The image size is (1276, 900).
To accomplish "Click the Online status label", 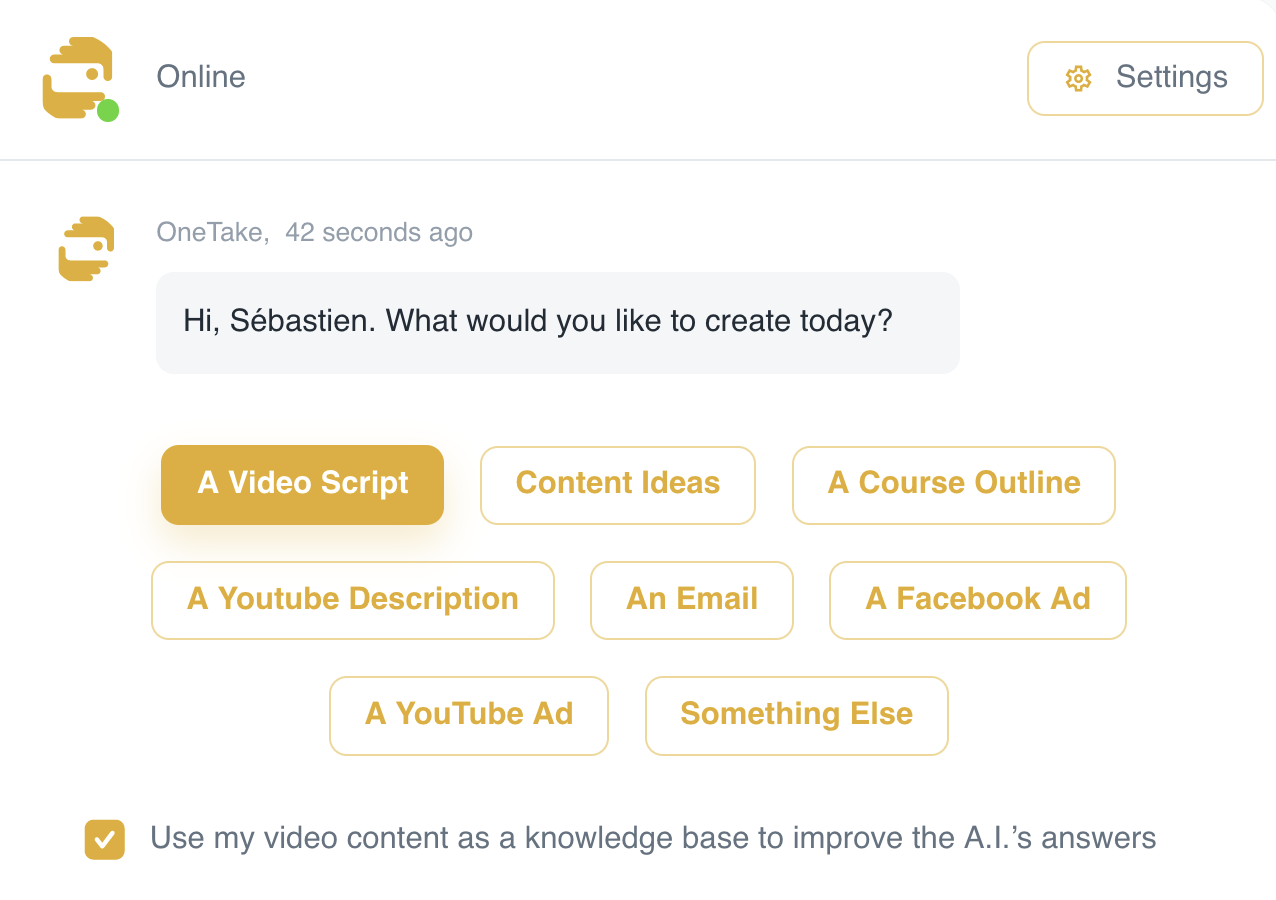I will [x=200, y=77].
